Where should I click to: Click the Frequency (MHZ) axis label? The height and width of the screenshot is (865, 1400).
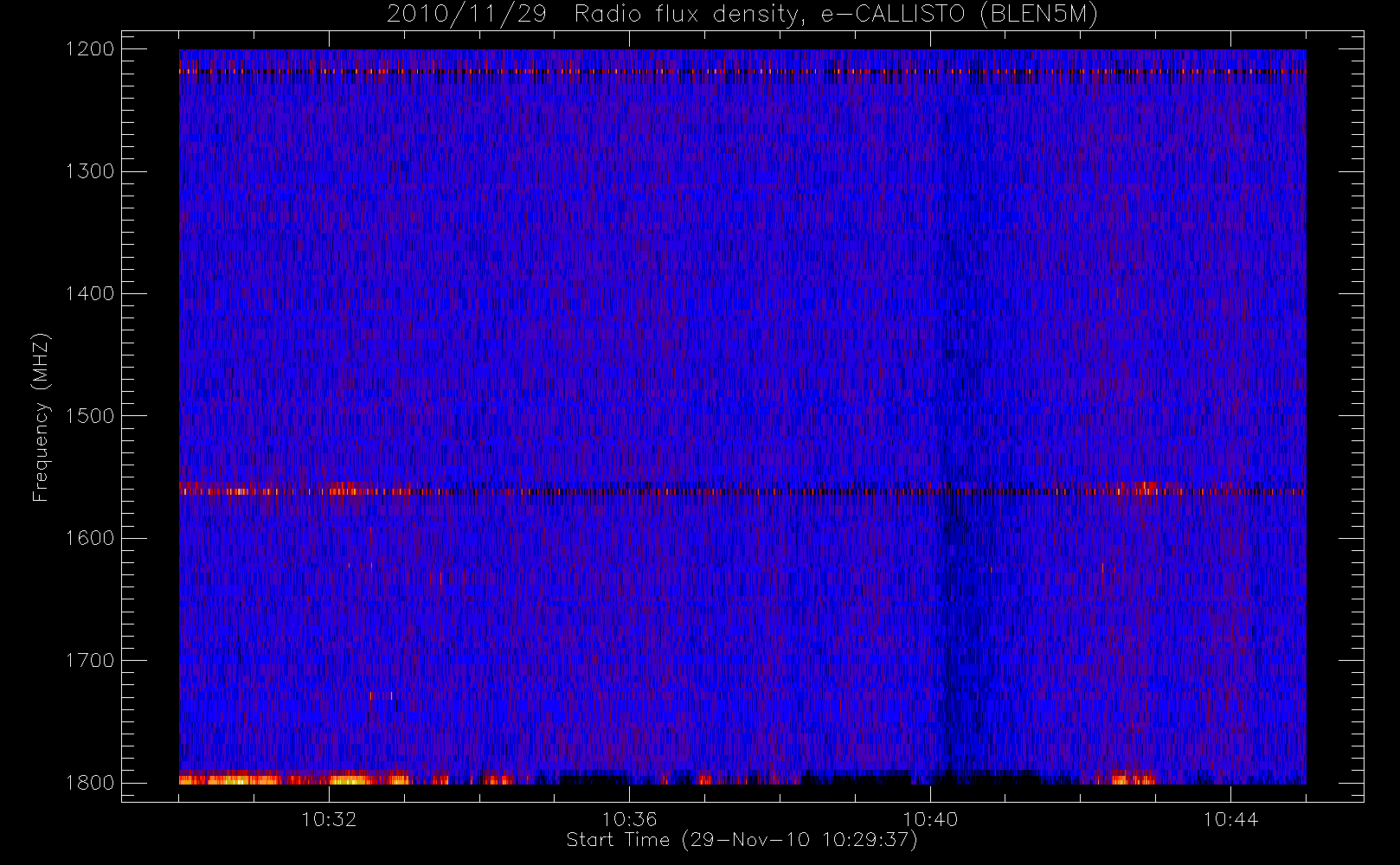coord(41,417)
